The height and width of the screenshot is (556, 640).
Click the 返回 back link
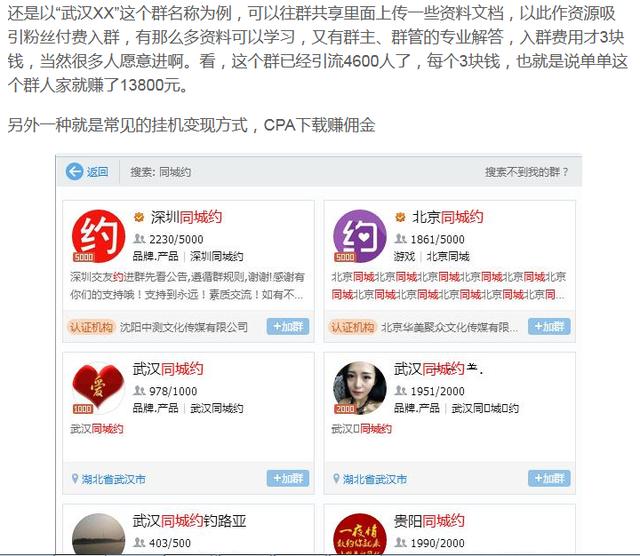point(97,172)
